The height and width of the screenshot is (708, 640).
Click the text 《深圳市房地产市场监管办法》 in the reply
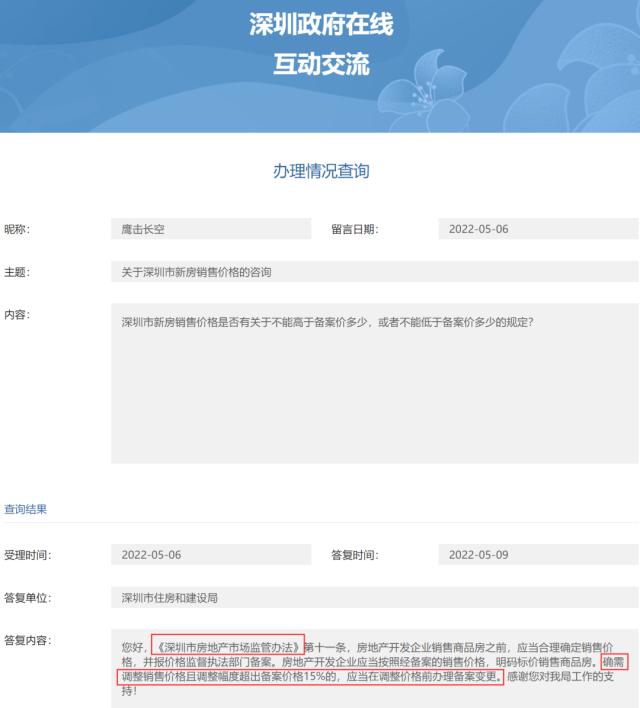tap(228, 647)
